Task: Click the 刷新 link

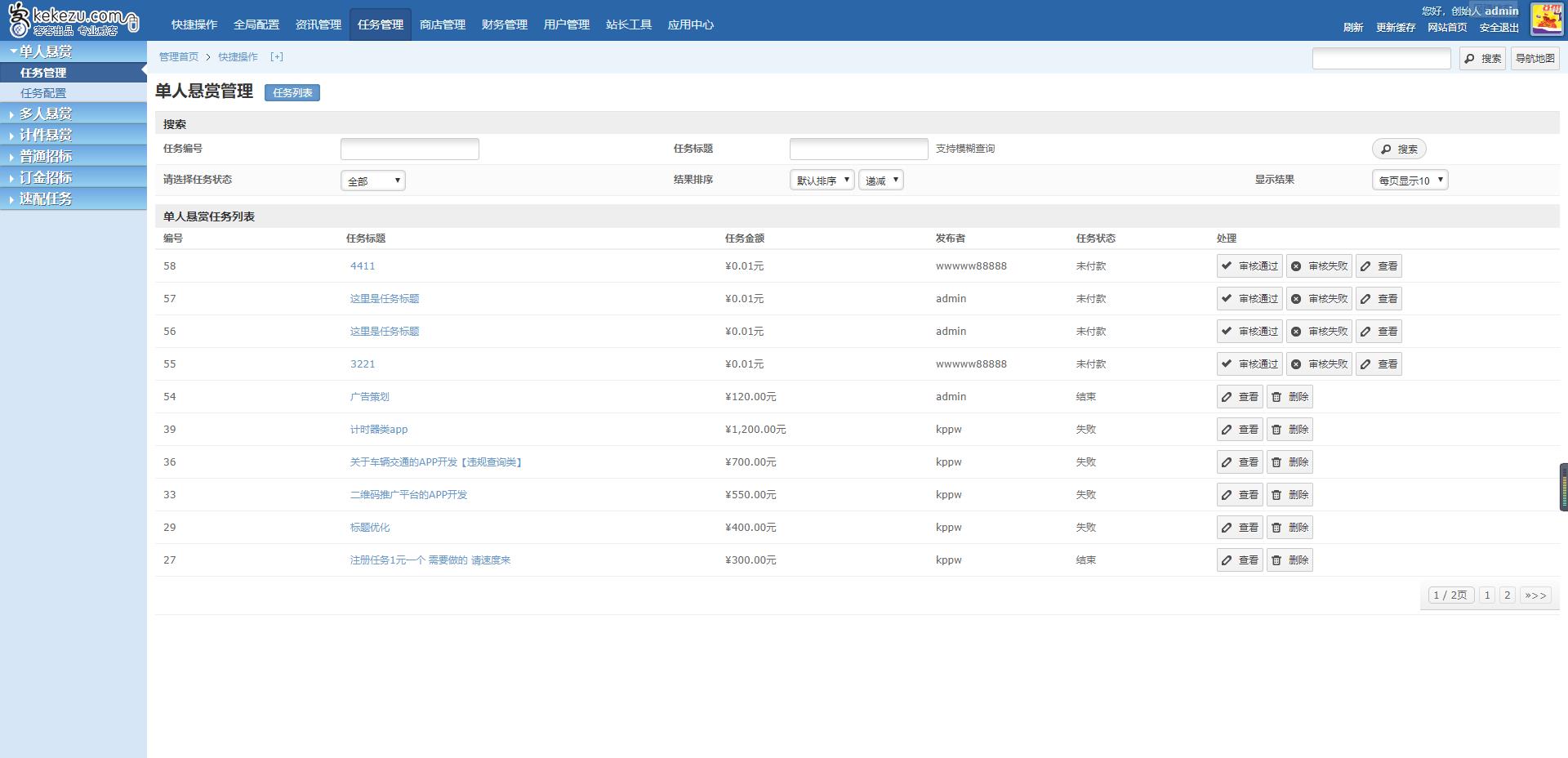Action: pos(1353,27)
